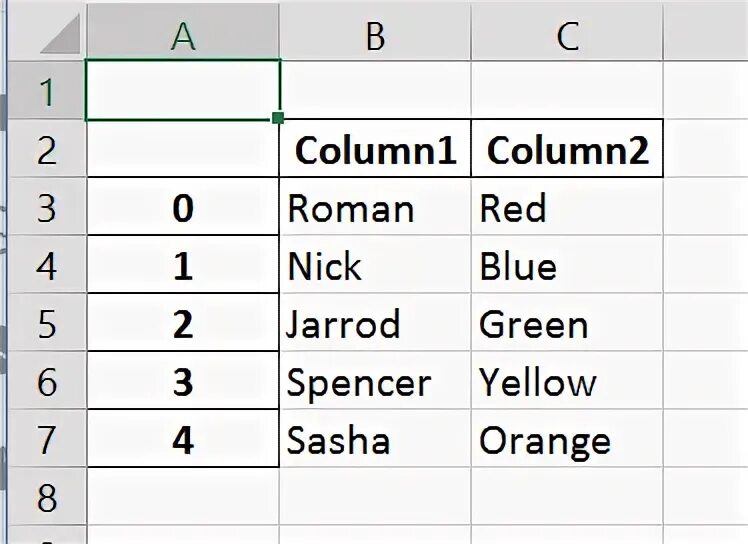The image size is (748, 544).
Task: Select the index cell showing 4
Action: tap(183, 440)
